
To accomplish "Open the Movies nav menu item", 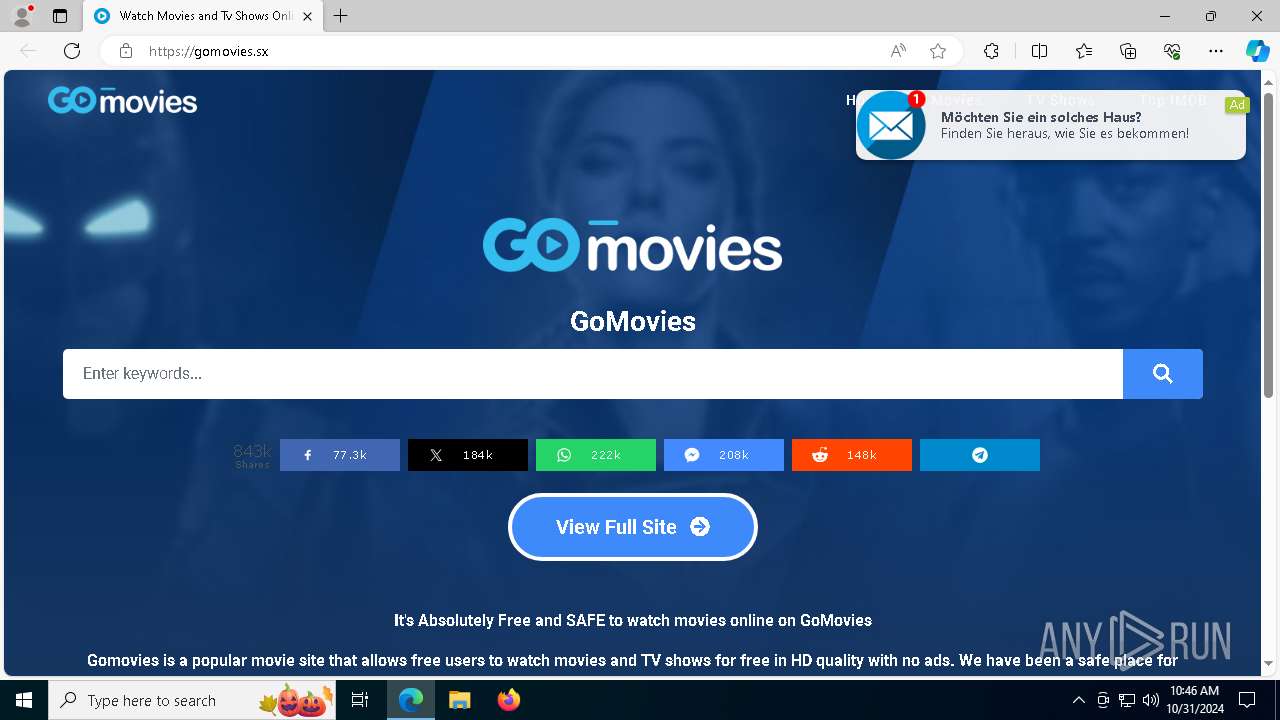I will (956, 100).
